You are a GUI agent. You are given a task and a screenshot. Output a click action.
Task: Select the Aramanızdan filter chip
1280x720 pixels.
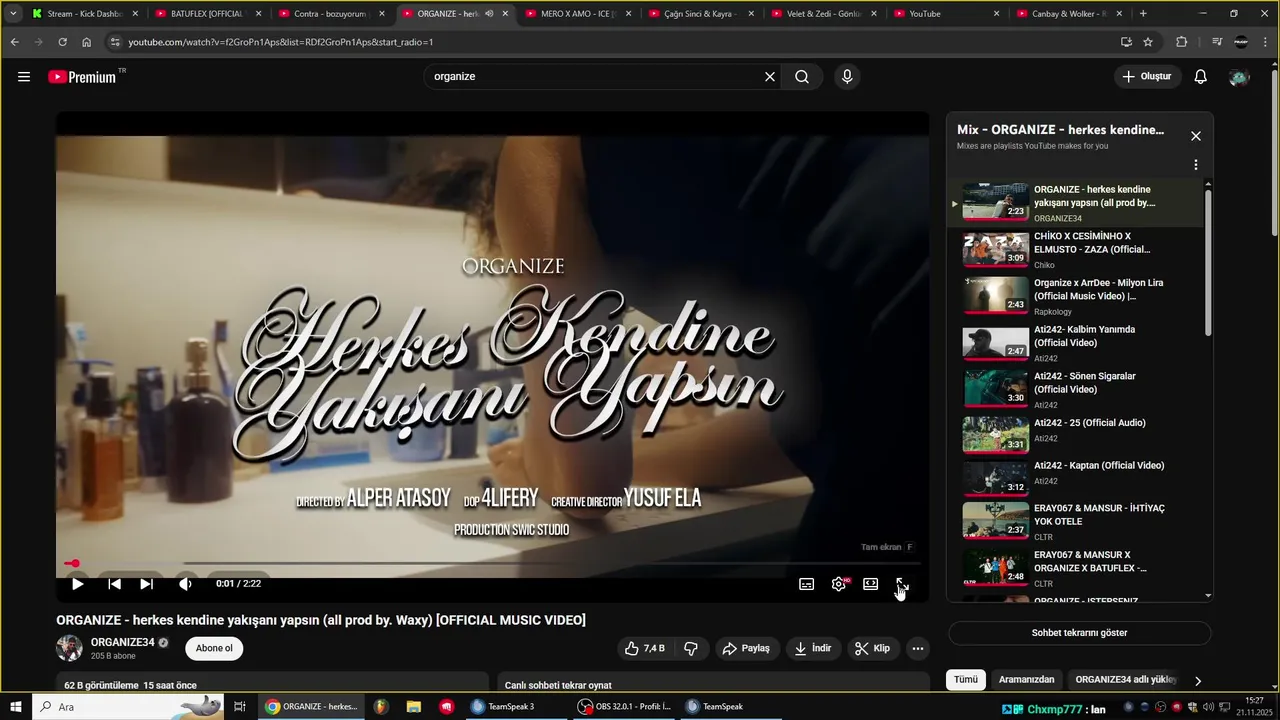(1026, 679)
